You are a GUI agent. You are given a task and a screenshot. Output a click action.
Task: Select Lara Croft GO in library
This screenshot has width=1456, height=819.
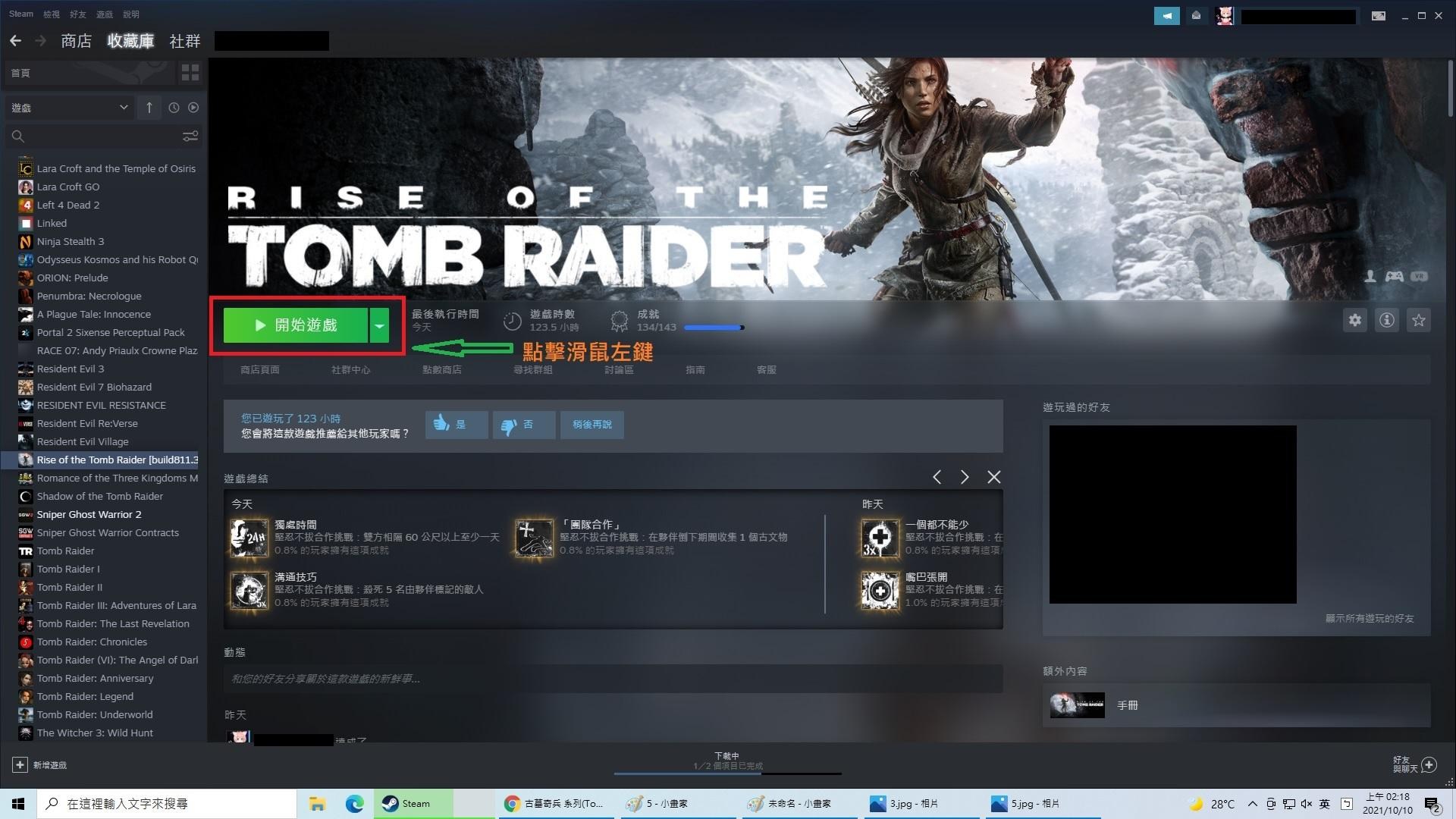(x=68, y=187)
